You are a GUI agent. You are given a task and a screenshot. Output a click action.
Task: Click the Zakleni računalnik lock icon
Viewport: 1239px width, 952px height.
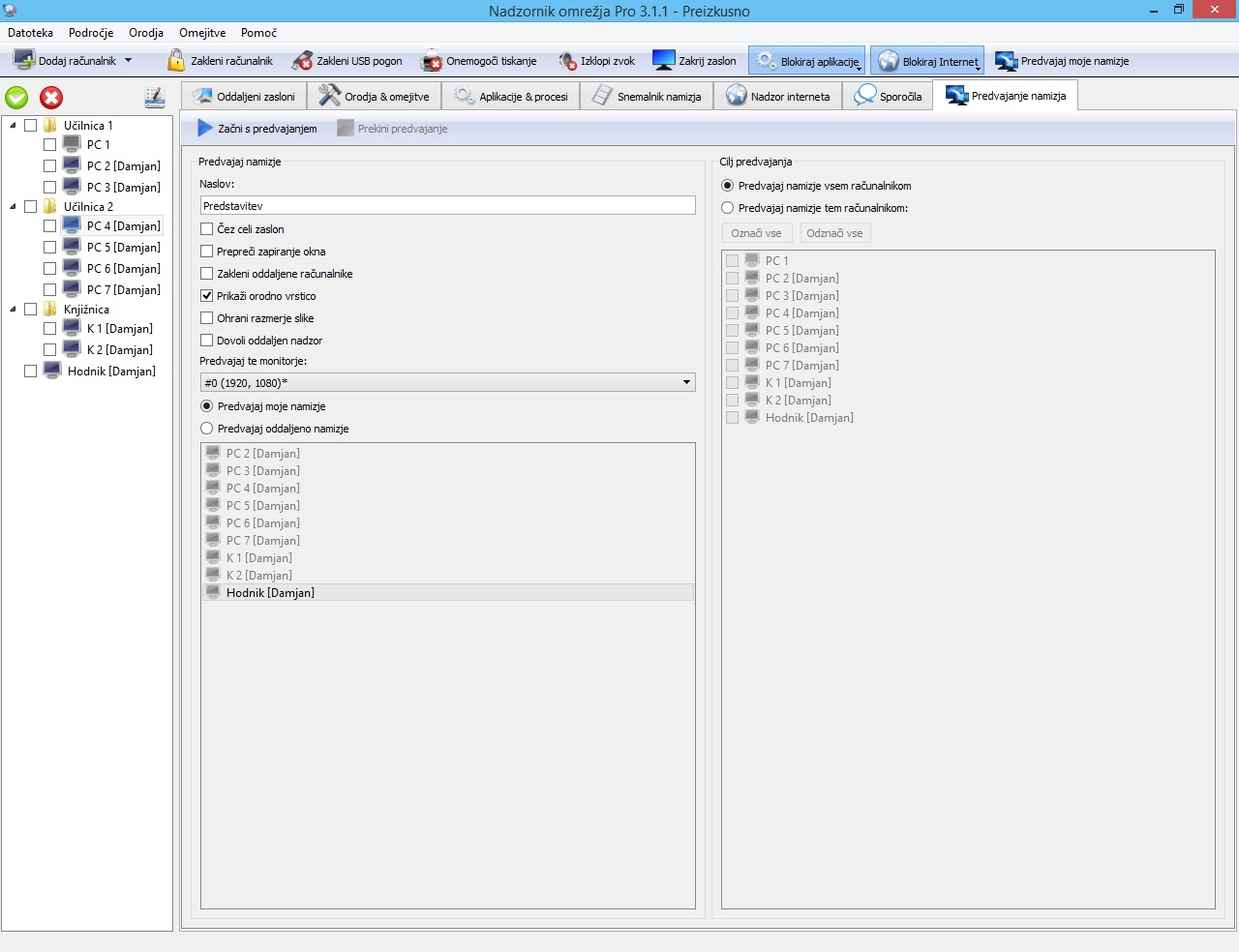[x=176, y=61]
